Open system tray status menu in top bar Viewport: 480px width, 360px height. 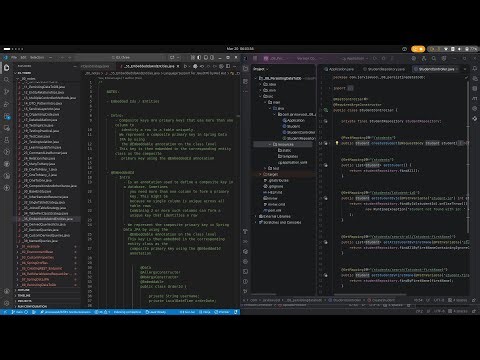point(453,49)
